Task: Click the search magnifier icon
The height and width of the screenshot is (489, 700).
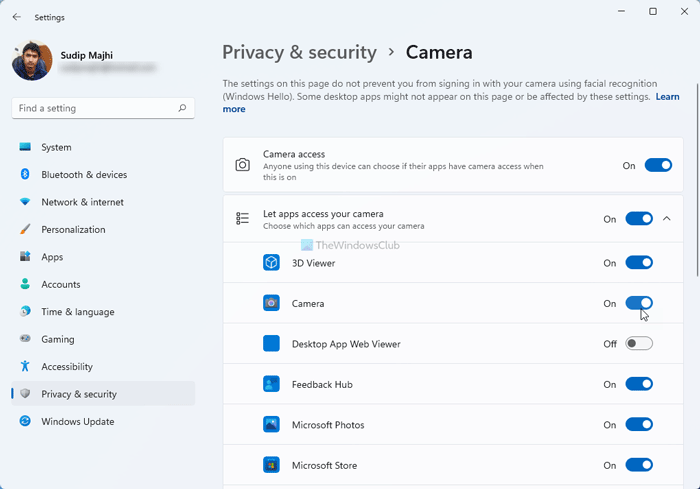Action: 182,108
